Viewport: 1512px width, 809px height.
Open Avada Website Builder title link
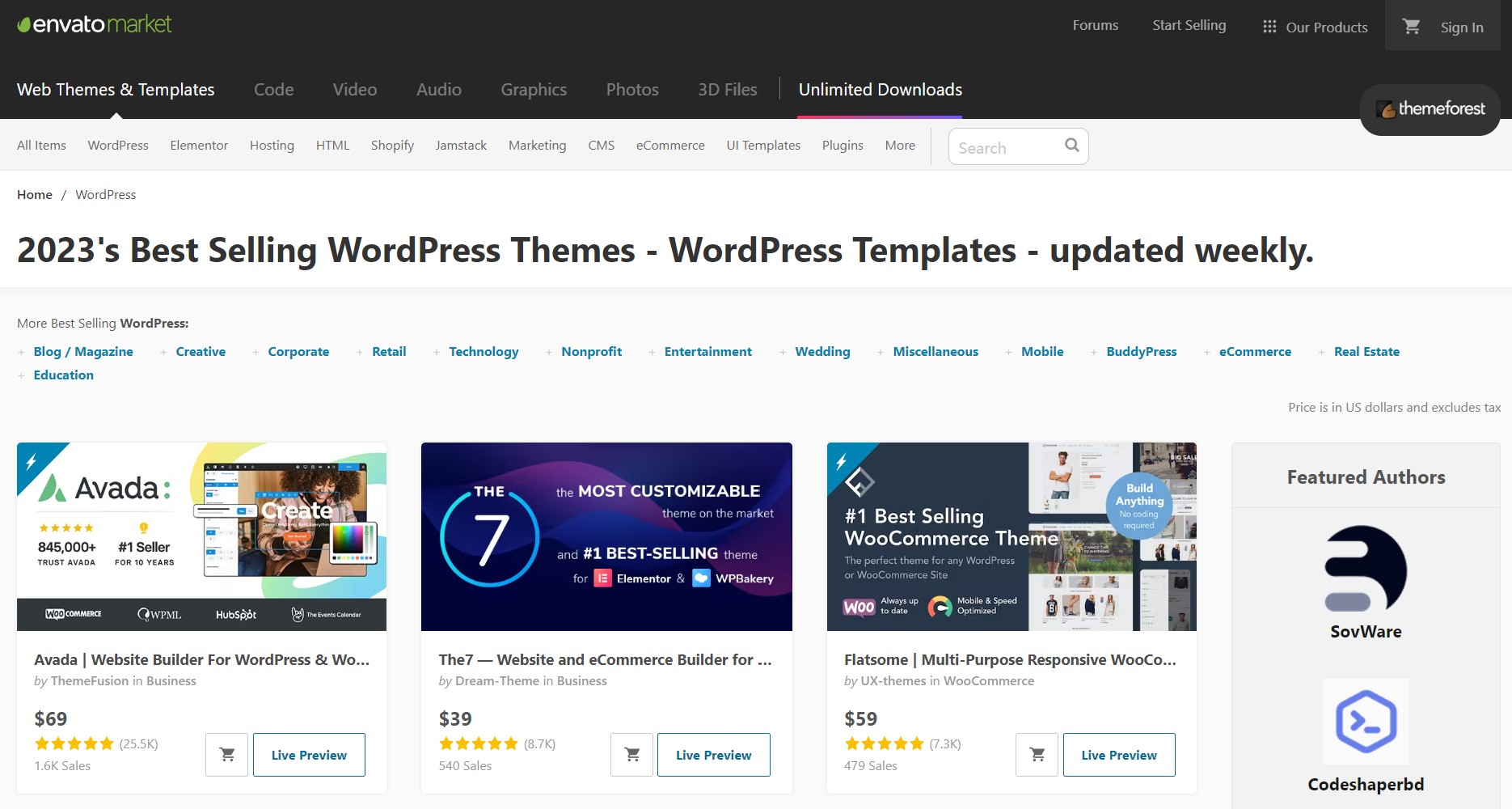pyautogui.click(x=201, y=660)
